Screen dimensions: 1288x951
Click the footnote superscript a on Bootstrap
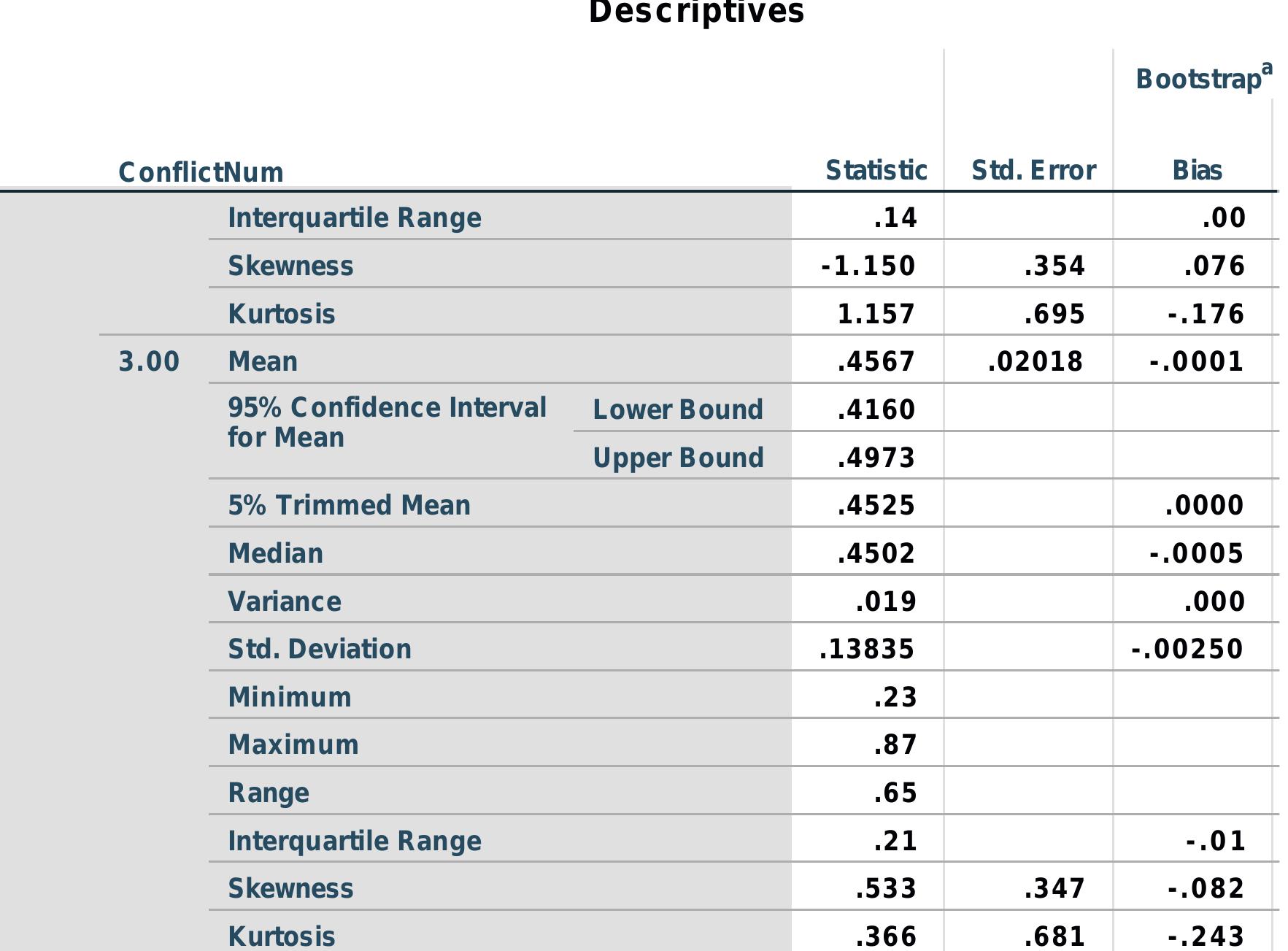pyautogui.click(x=1267, y=69)
